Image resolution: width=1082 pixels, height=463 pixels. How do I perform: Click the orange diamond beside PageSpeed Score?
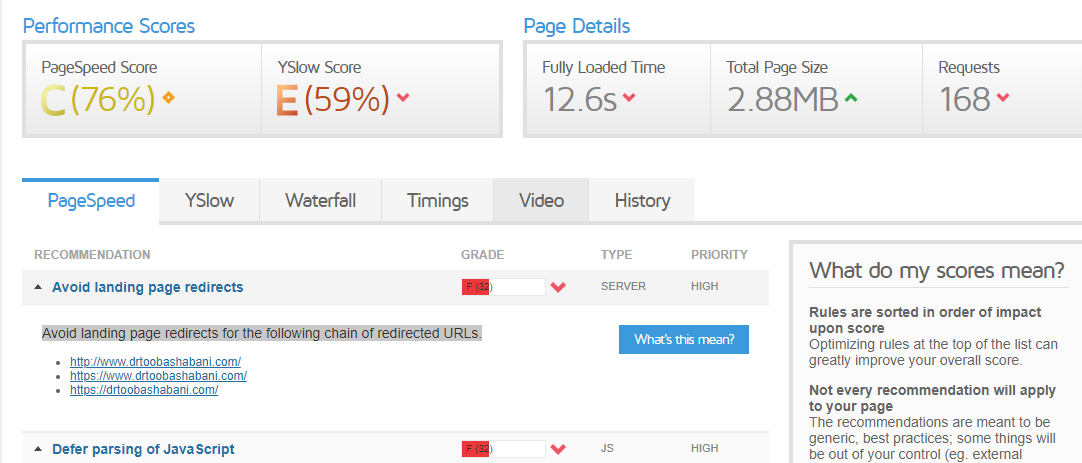pyautogui.click(x=168, y=98)
